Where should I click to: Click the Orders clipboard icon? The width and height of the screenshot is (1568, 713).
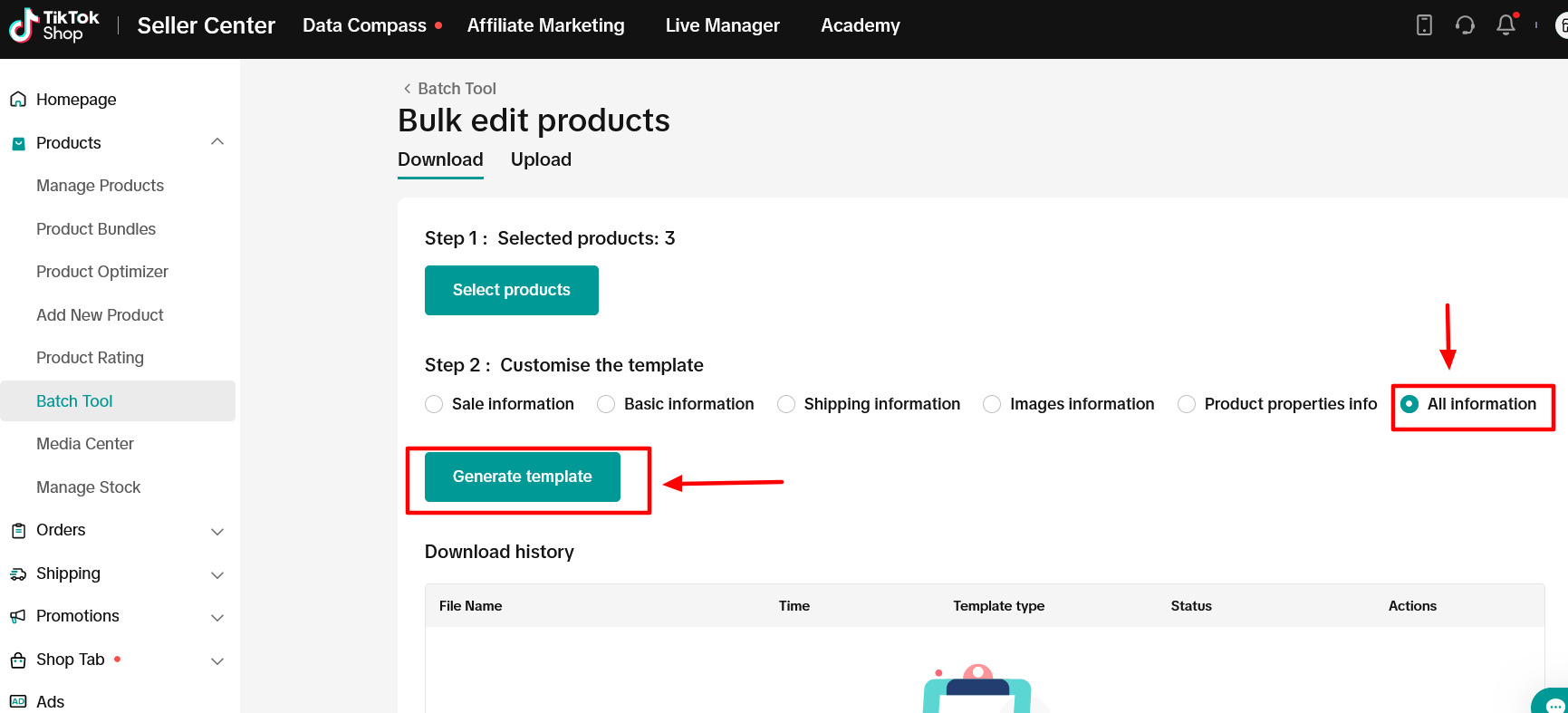(x=18, y=531)
